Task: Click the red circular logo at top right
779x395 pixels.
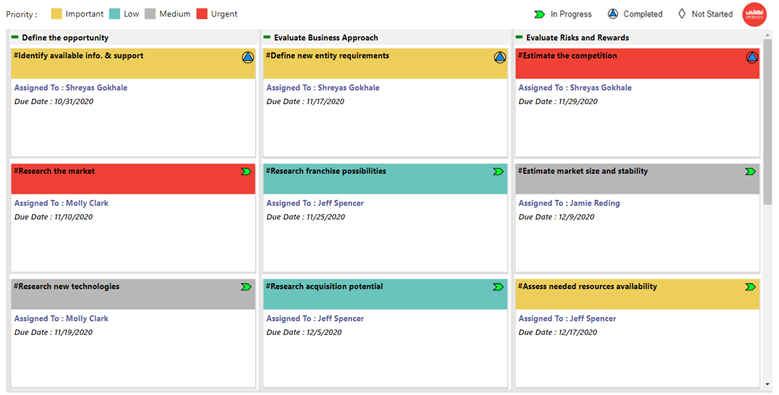Action: coord(755,14)
